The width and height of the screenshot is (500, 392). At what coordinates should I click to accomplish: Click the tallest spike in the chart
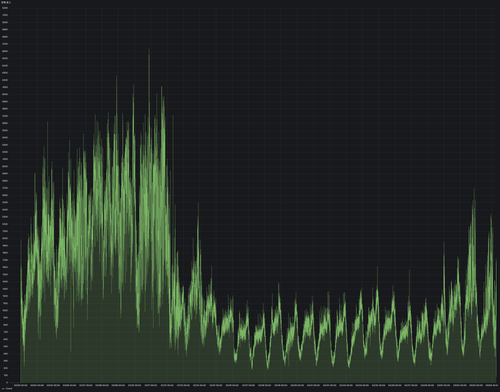pyautogui.click(x=149, y=50)
